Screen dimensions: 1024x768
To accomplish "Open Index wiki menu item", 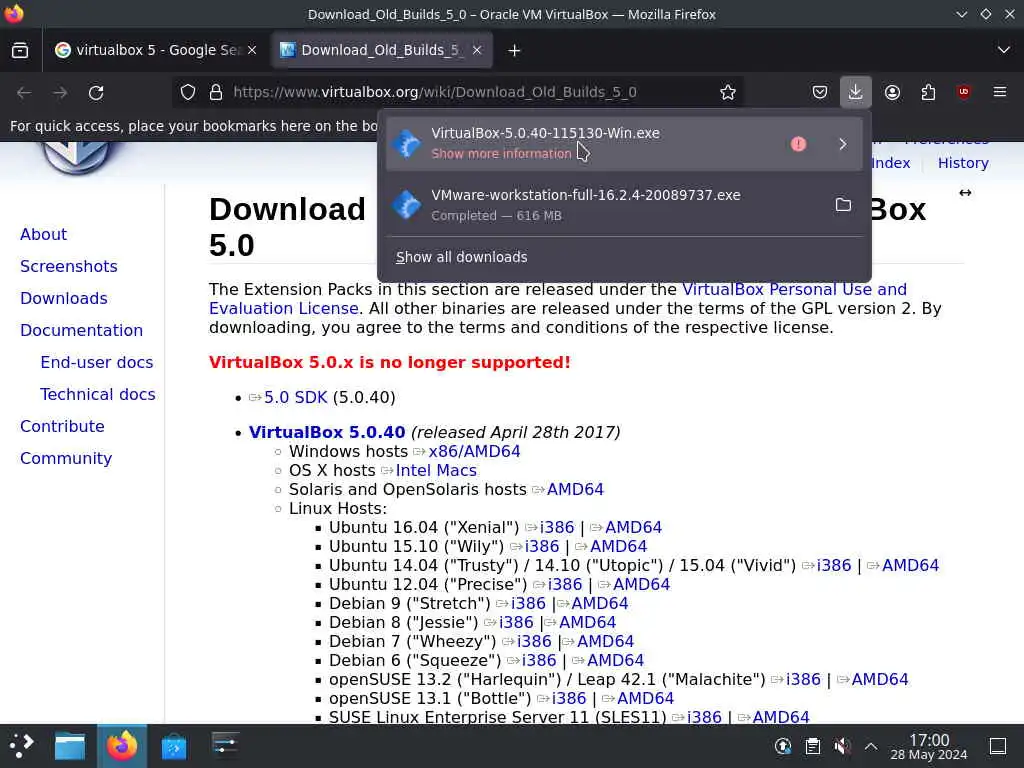I will 891,163.
